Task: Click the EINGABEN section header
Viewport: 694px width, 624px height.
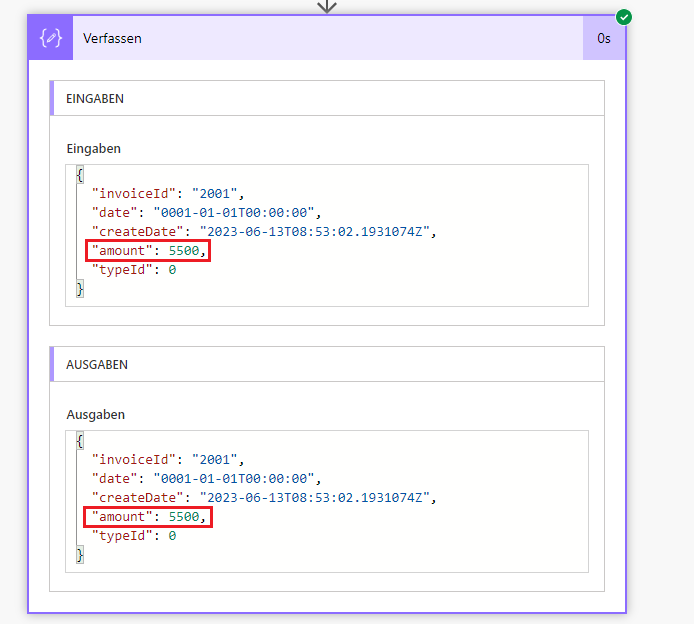Action: tap(327, 98)
